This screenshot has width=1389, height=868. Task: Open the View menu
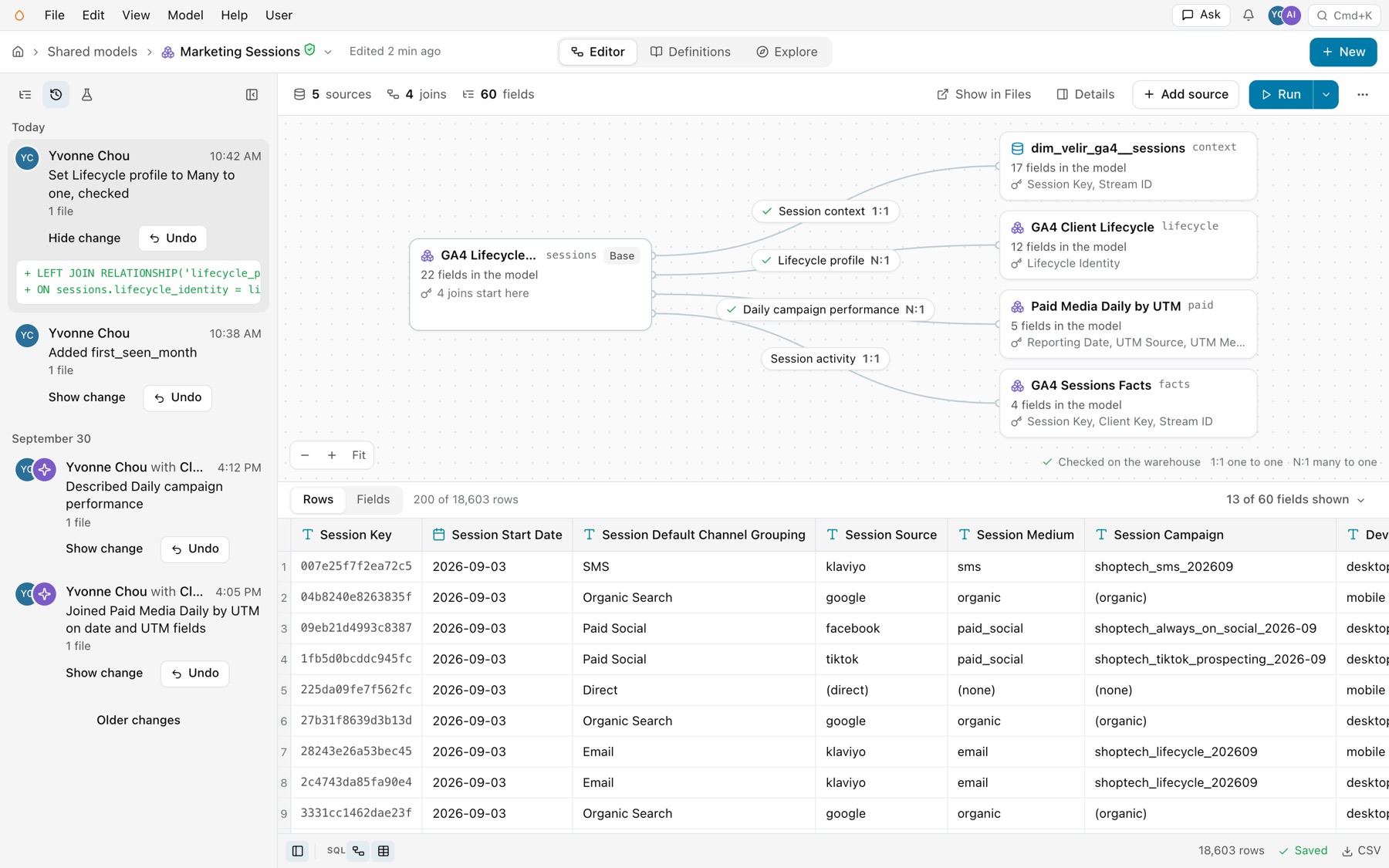coord(136,15)
